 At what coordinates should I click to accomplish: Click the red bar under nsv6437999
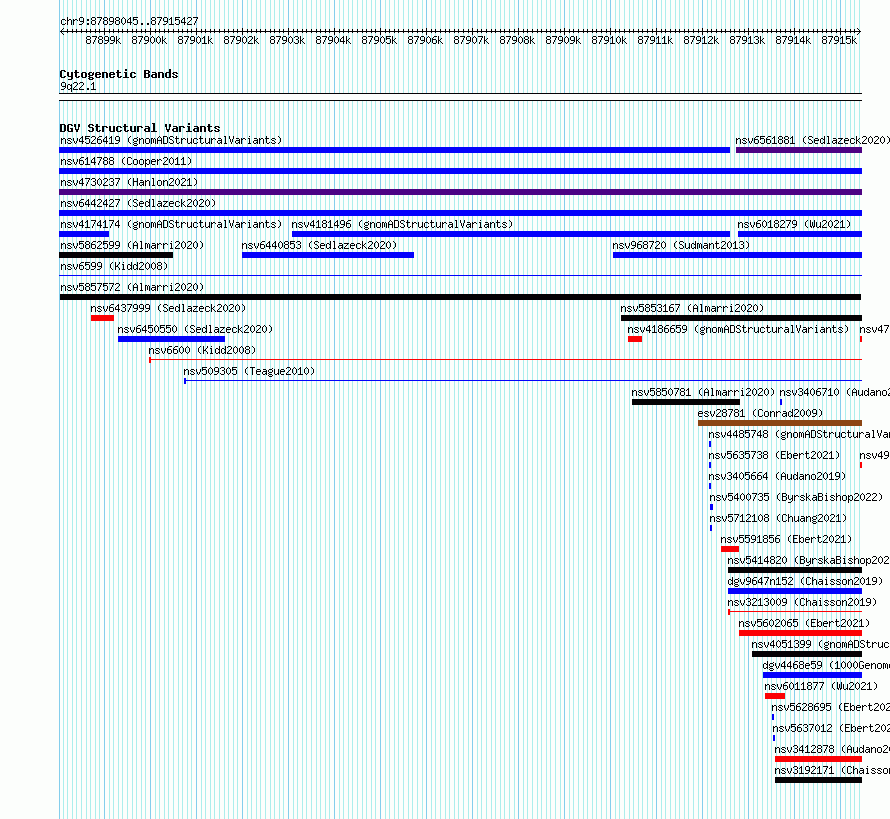tap(102, 318)
